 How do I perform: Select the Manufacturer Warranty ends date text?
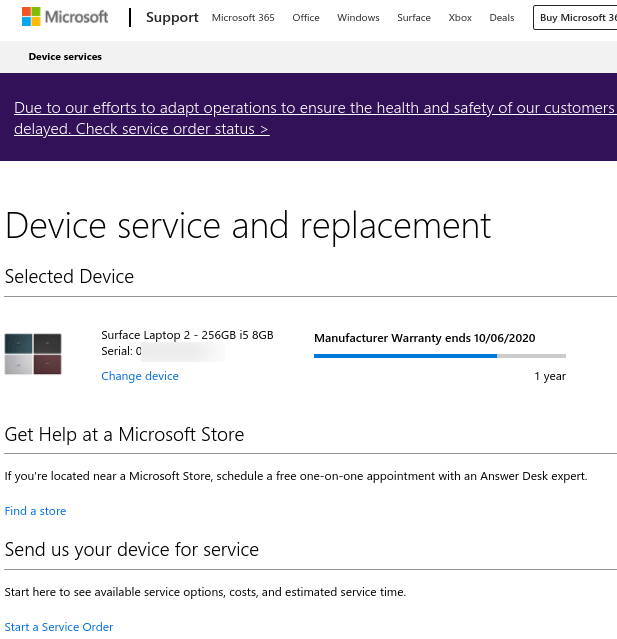(x=425, y=338)
